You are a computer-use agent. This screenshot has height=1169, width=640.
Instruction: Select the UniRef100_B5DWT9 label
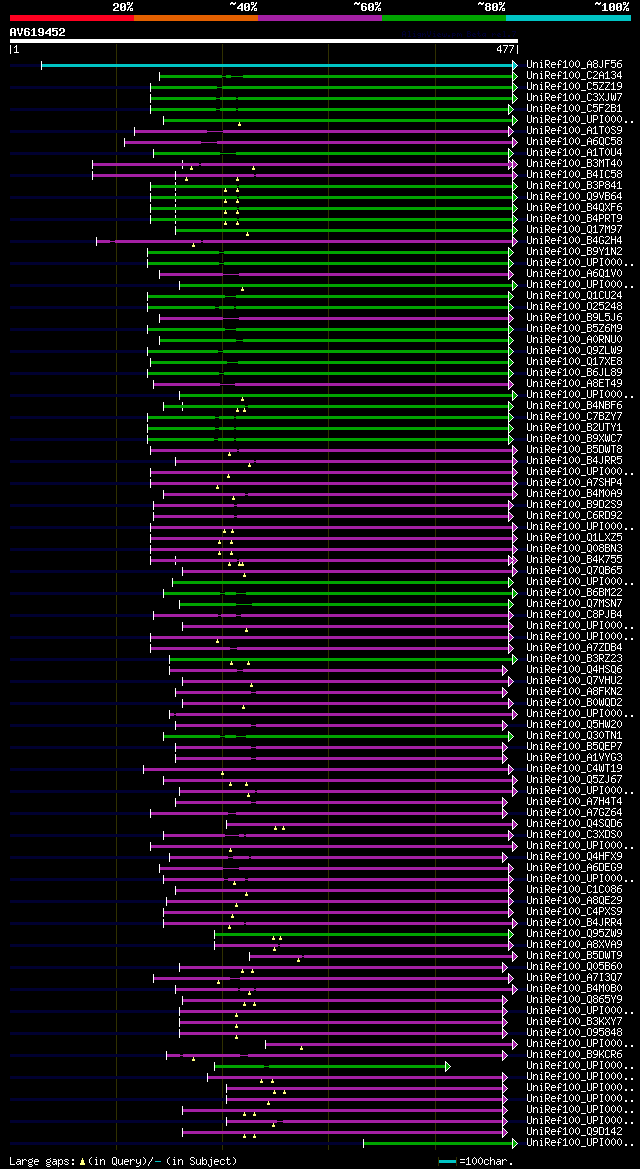[x=574, y=956]
